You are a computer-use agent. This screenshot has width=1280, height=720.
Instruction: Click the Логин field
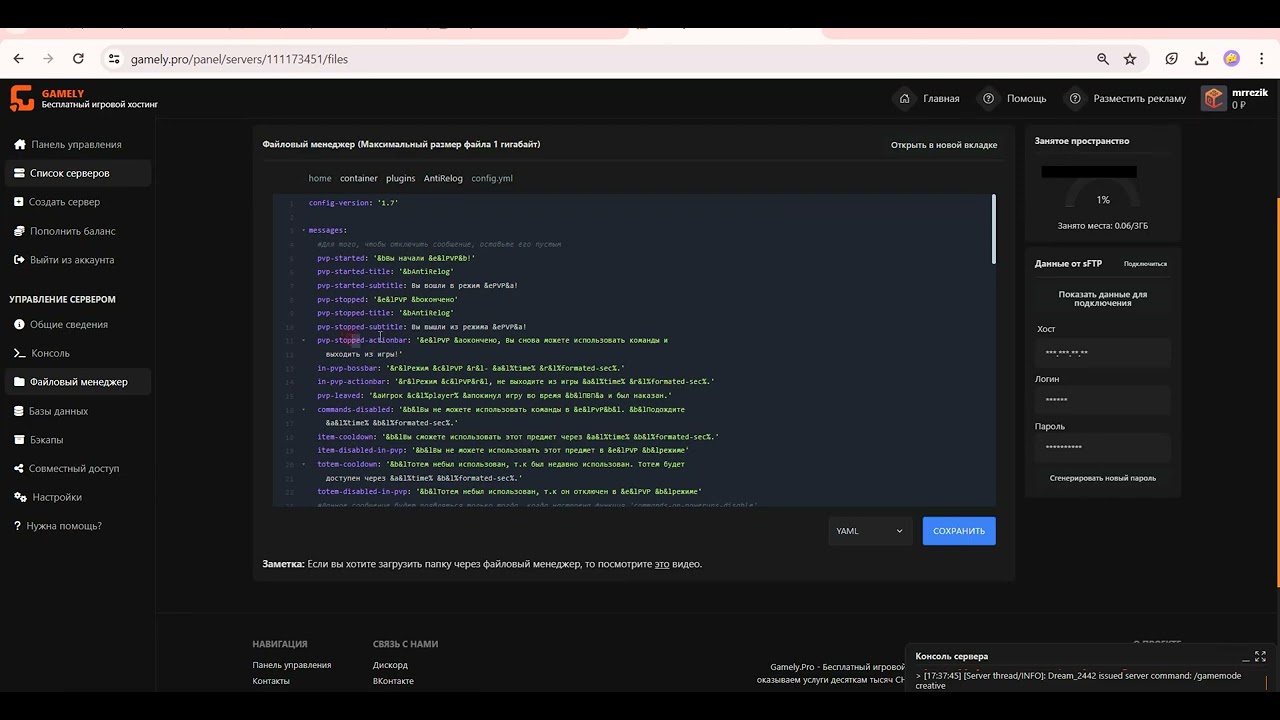tap(1103, 399)
